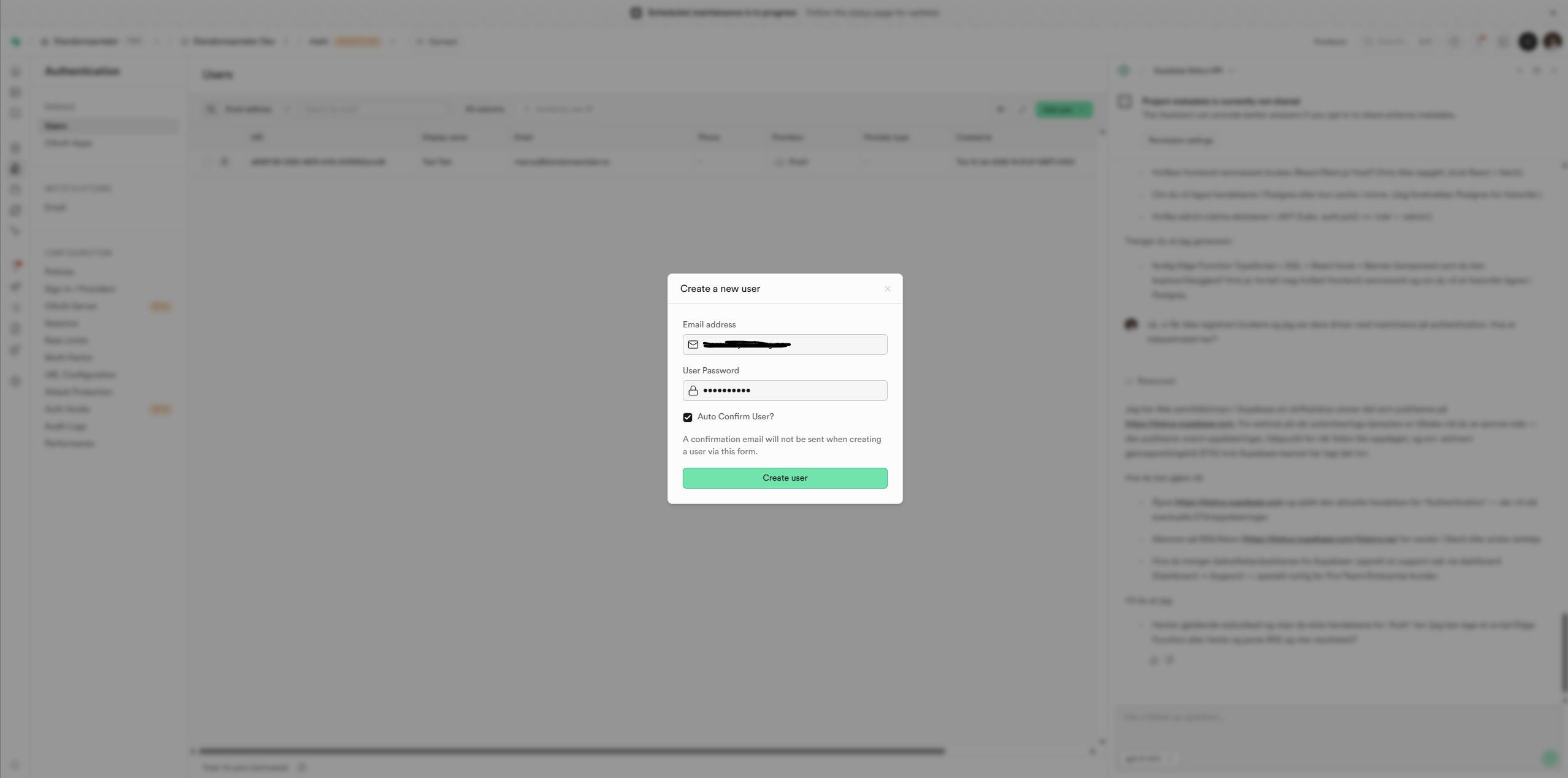The height and width of the screenshot is (778, 1568).
Task: Focus the User Password input field
Action: click(810, 391)
